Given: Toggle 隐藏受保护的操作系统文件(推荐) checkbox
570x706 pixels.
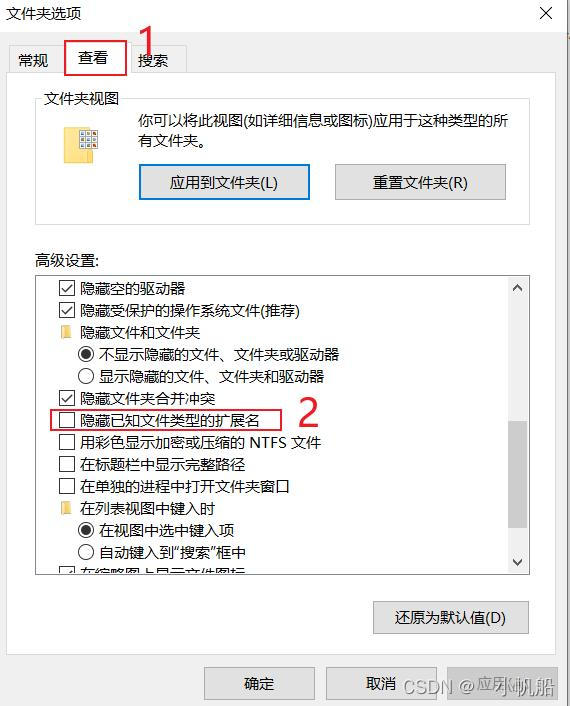Looking at the screenshot, I should [67, 310].
